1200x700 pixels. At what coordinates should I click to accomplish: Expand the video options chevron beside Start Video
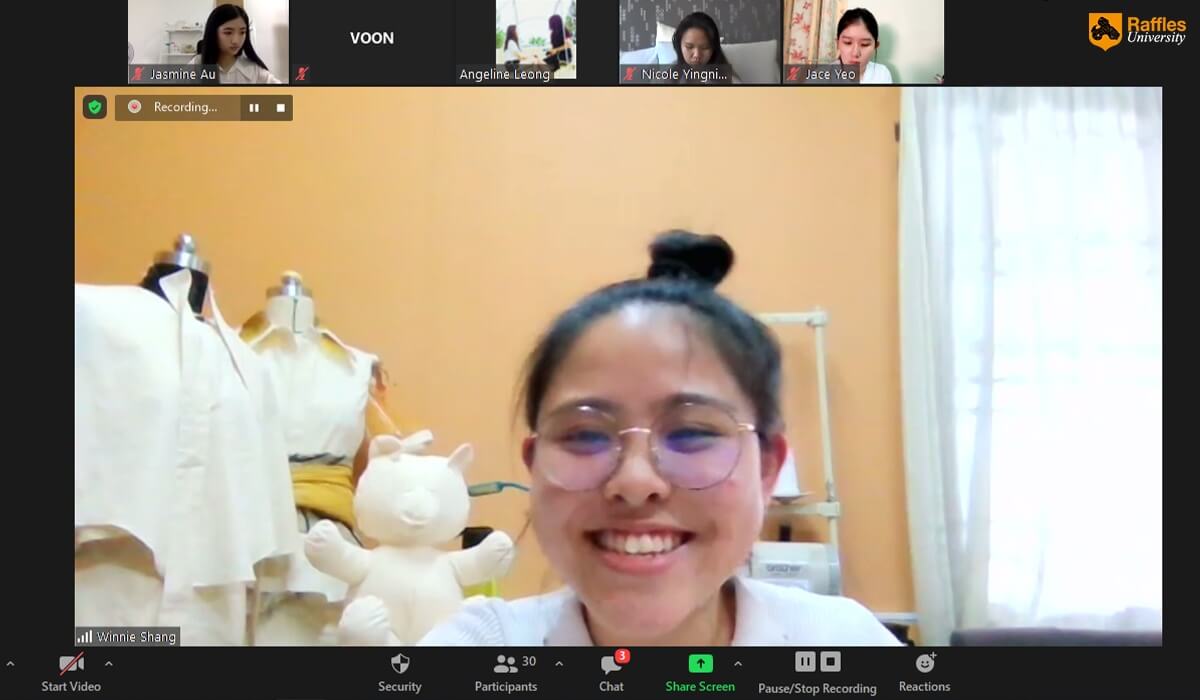click(108, 663)
